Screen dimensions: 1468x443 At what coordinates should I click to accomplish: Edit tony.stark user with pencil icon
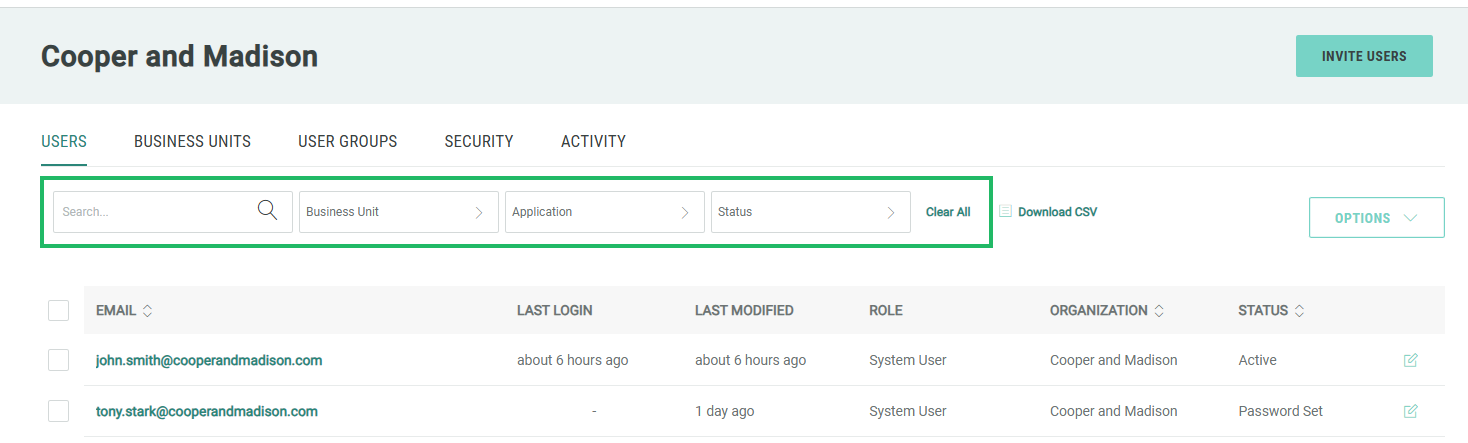[1410, 411]
